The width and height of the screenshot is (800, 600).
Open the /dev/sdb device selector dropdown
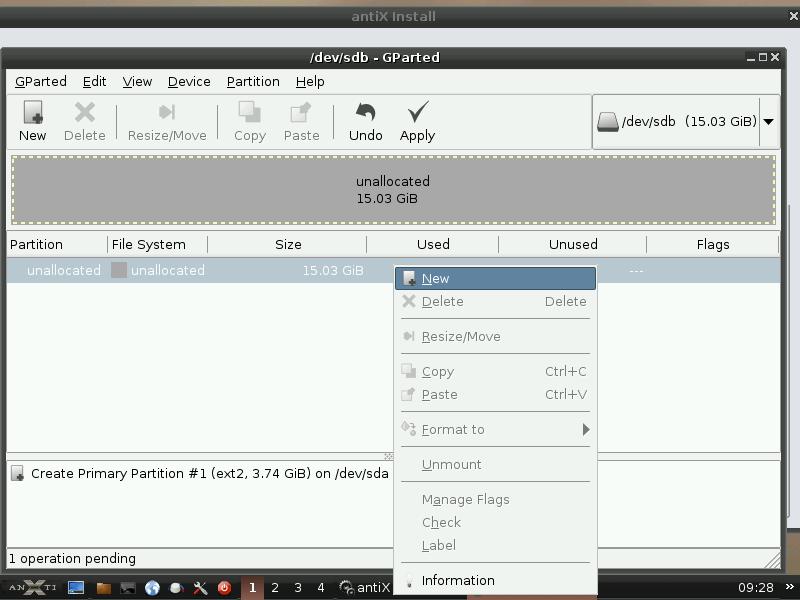coord(768,121)
